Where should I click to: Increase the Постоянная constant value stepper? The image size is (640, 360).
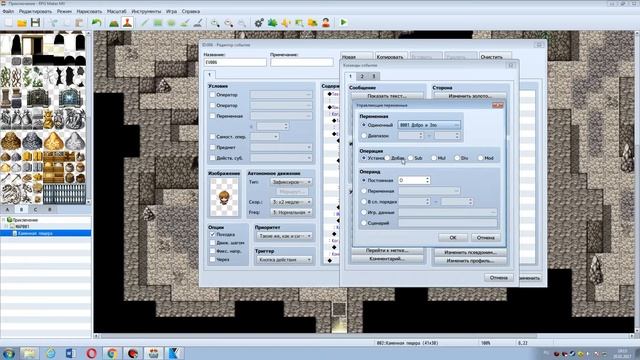[427, 178]
